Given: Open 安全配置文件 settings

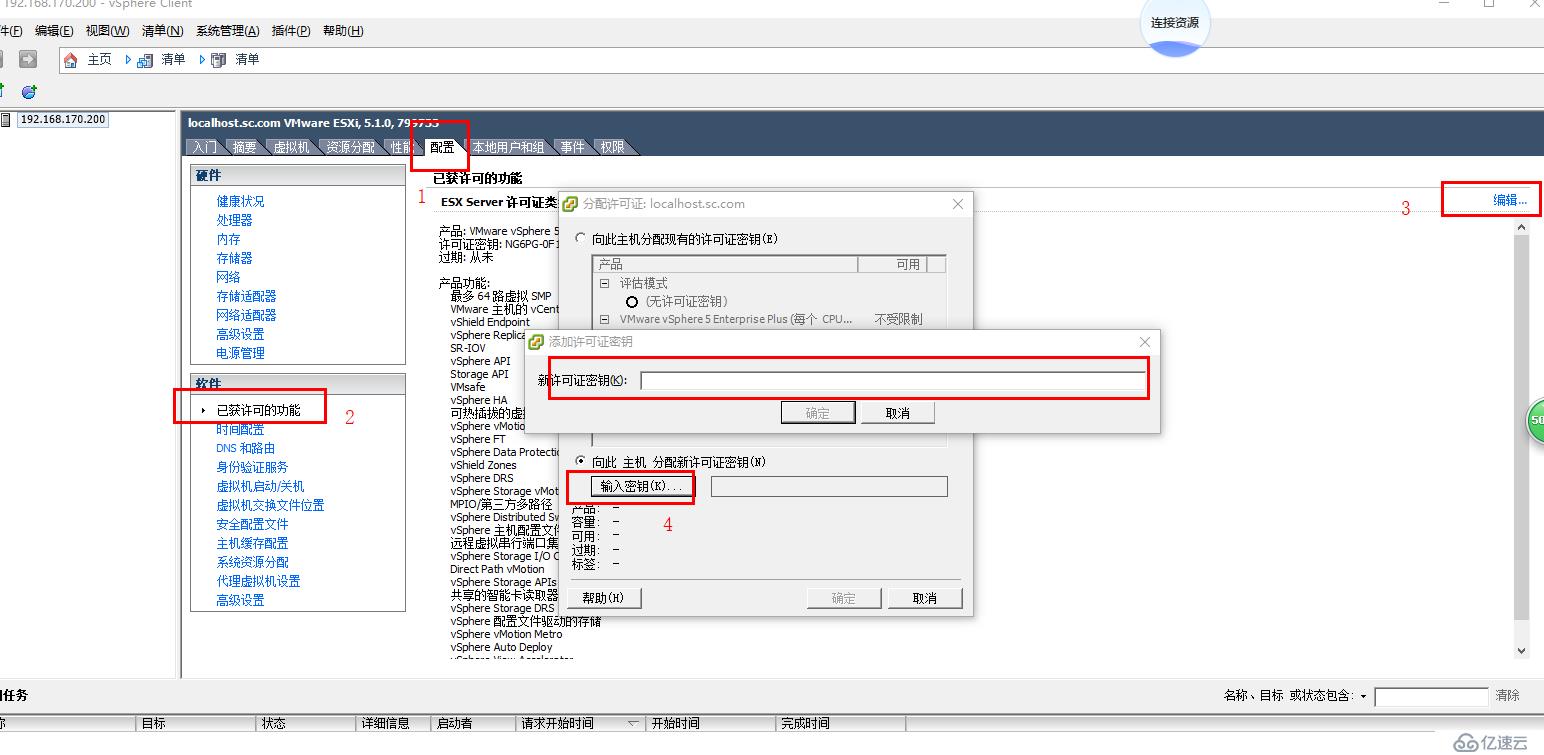Looking at the screenshot, I should (253, 524).
